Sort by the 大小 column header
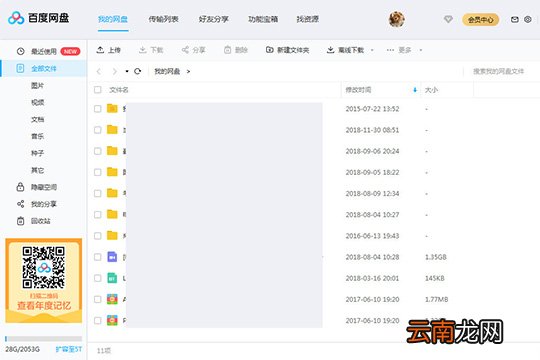 pyautogui.click(x=431, y=90)
